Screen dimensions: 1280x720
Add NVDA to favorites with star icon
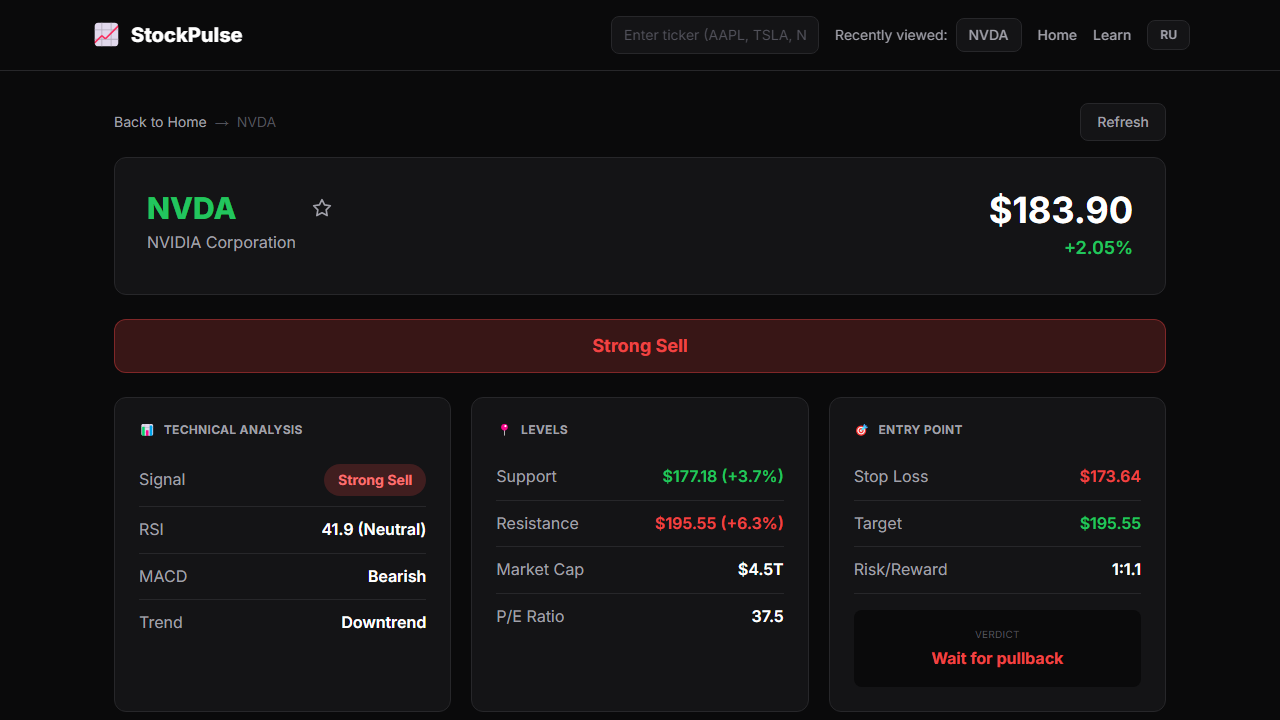coord(322,208)
